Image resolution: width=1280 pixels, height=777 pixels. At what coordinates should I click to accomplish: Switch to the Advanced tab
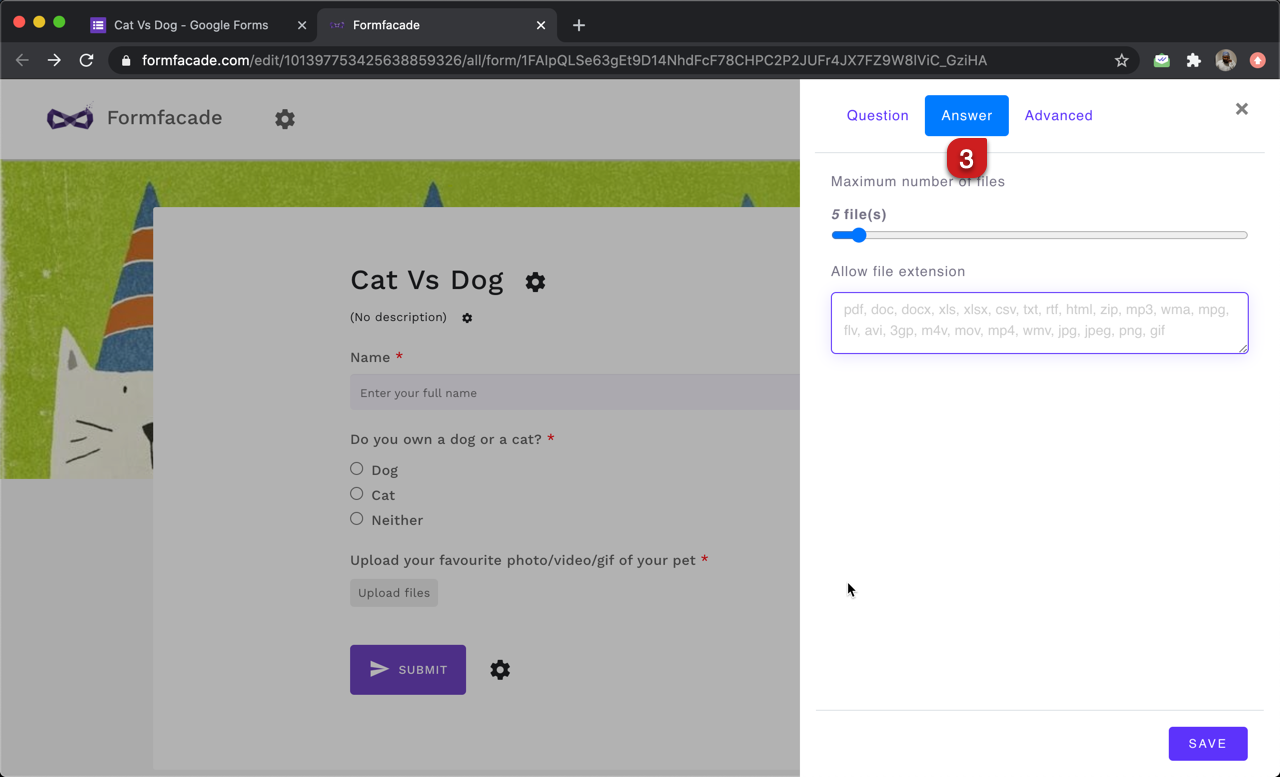click(x=1058, y=116)
